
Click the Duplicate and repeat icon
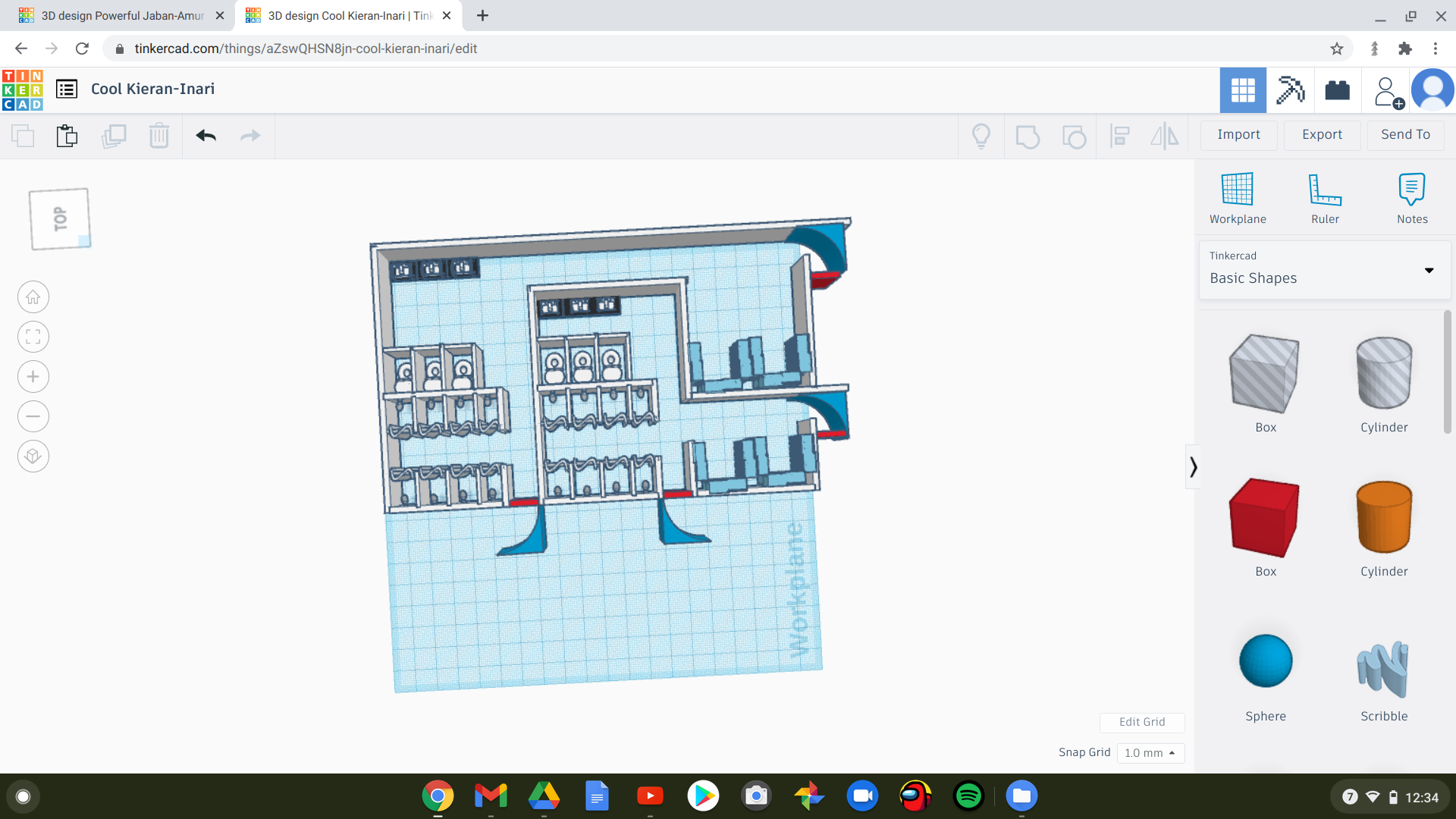tap(114, 136)
